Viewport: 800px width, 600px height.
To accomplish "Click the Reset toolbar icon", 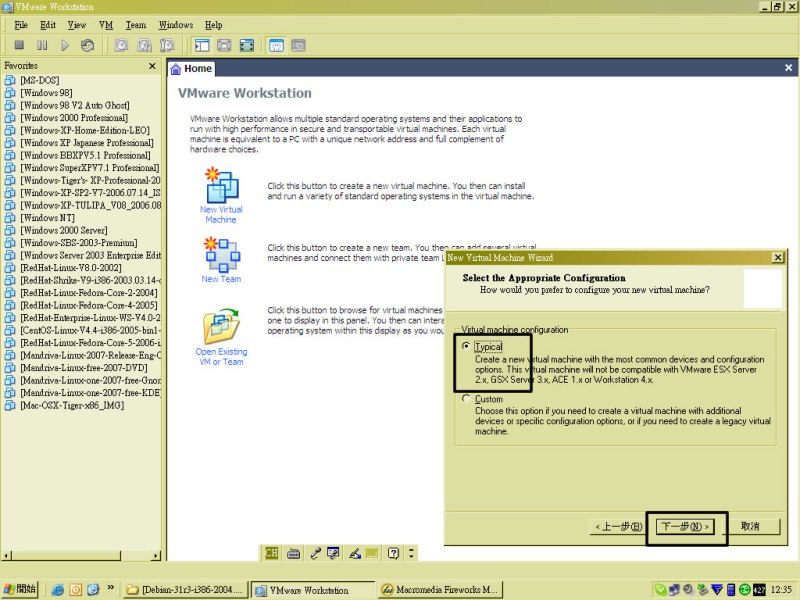I will coord(87,45).
